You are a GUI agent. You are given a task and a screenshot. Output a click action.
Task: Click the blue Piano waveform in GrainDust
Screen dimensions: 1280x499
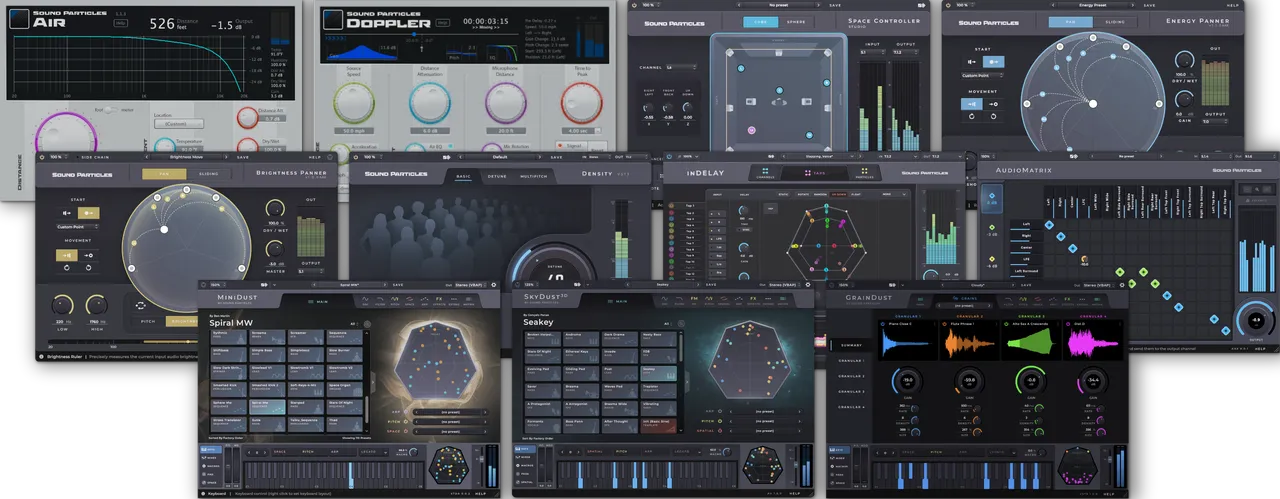907,341
